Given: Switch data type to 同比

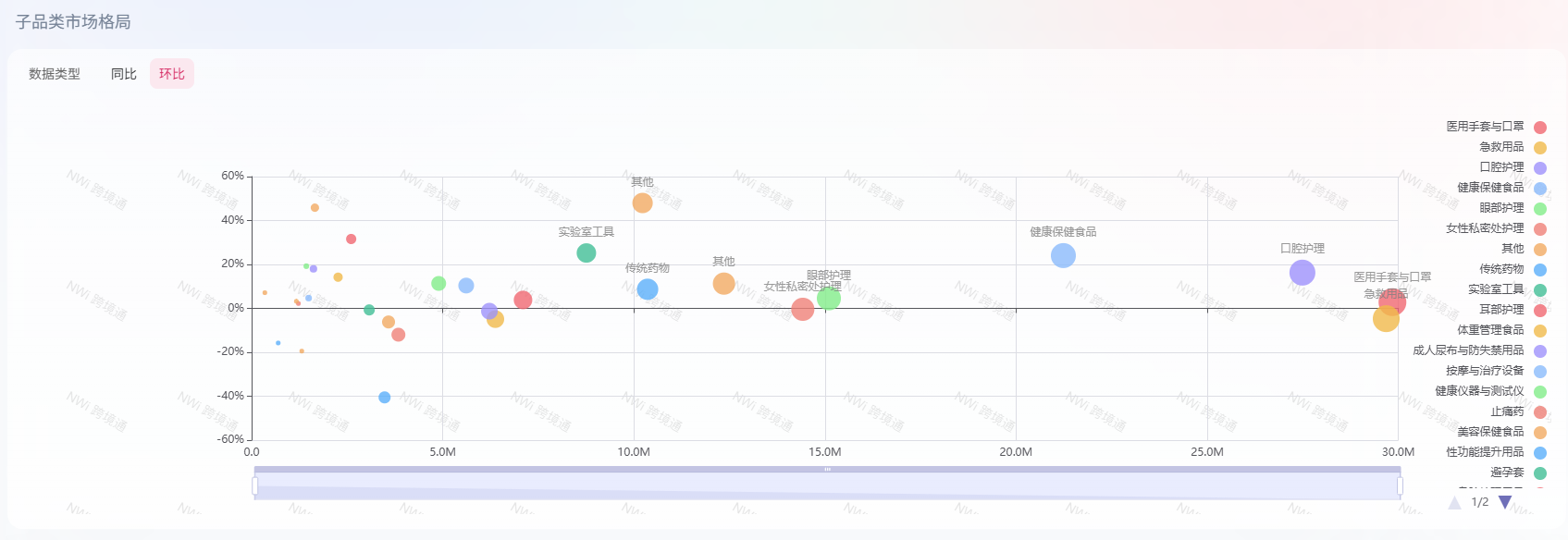Looking at the screenshot, I should 123,74.
